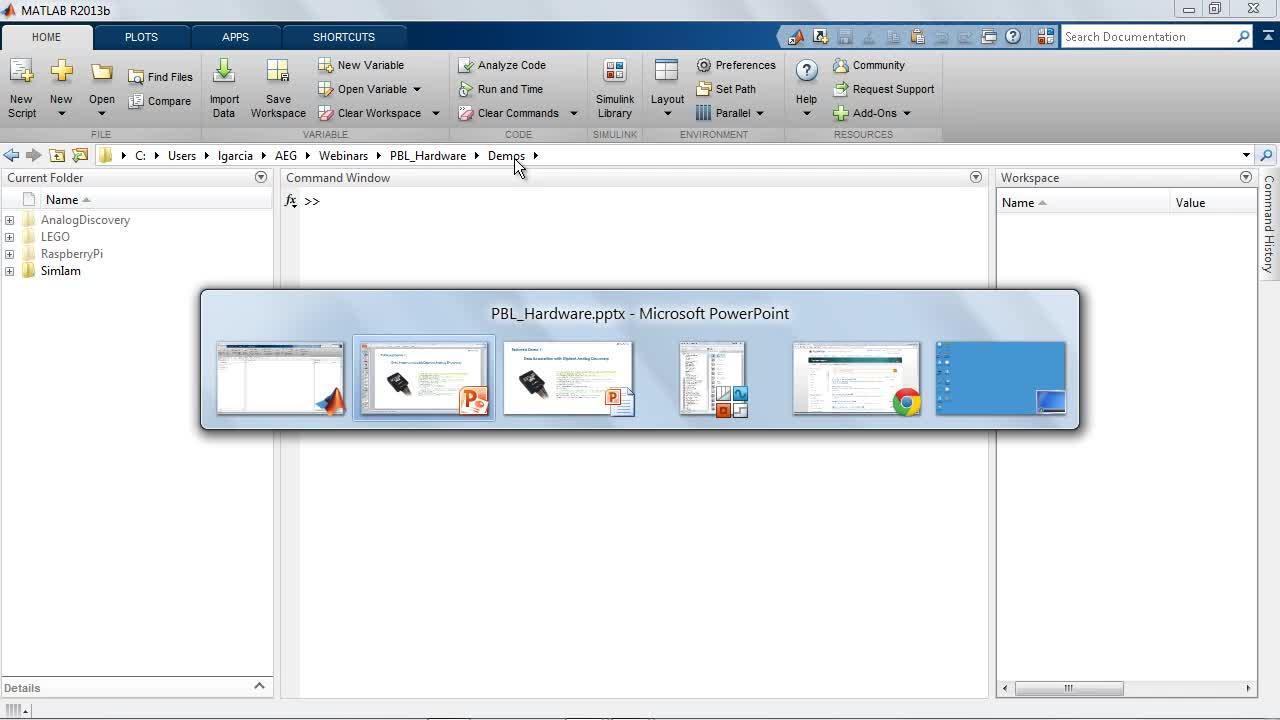Click Save Workspace
Screen dimensions: 1280x720
278,88
